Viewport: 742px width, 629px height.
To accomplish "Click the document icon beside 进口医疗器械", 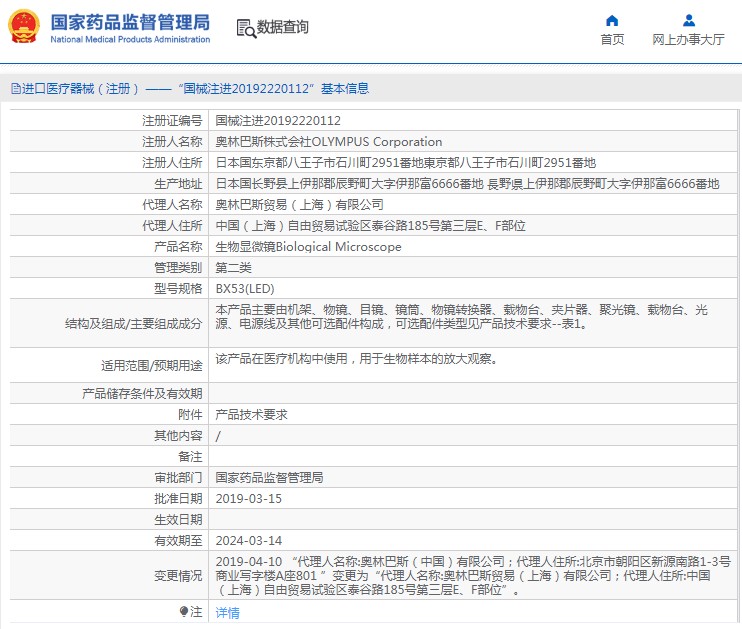I will pyautogui.click(x=16, y=89).
